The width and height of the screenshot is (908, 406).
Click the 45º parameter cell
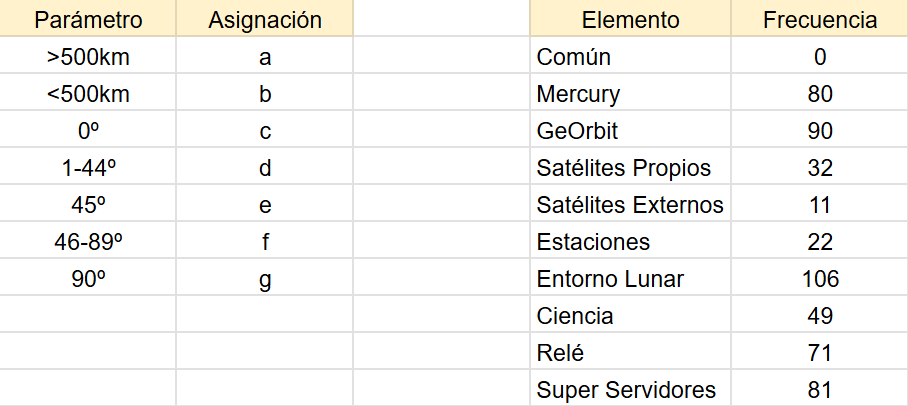coord(88,205)
